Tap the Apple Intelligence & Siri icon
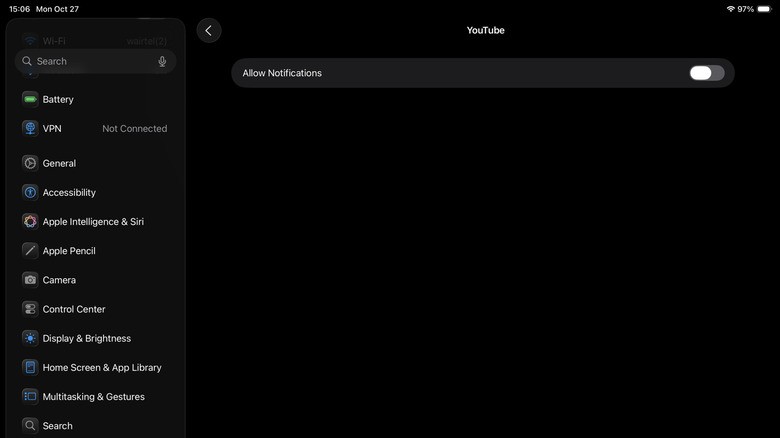 (30, 221)
